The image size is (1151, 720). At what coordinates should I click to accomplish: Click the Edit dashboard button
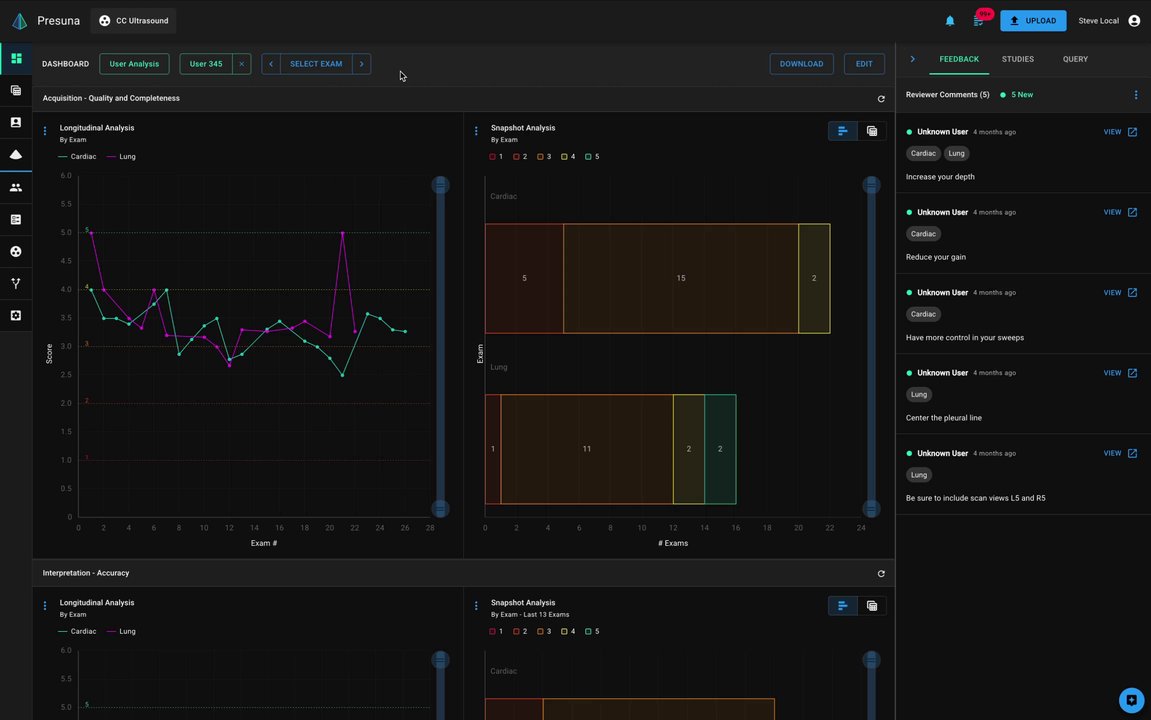click(x=864, y=64)
